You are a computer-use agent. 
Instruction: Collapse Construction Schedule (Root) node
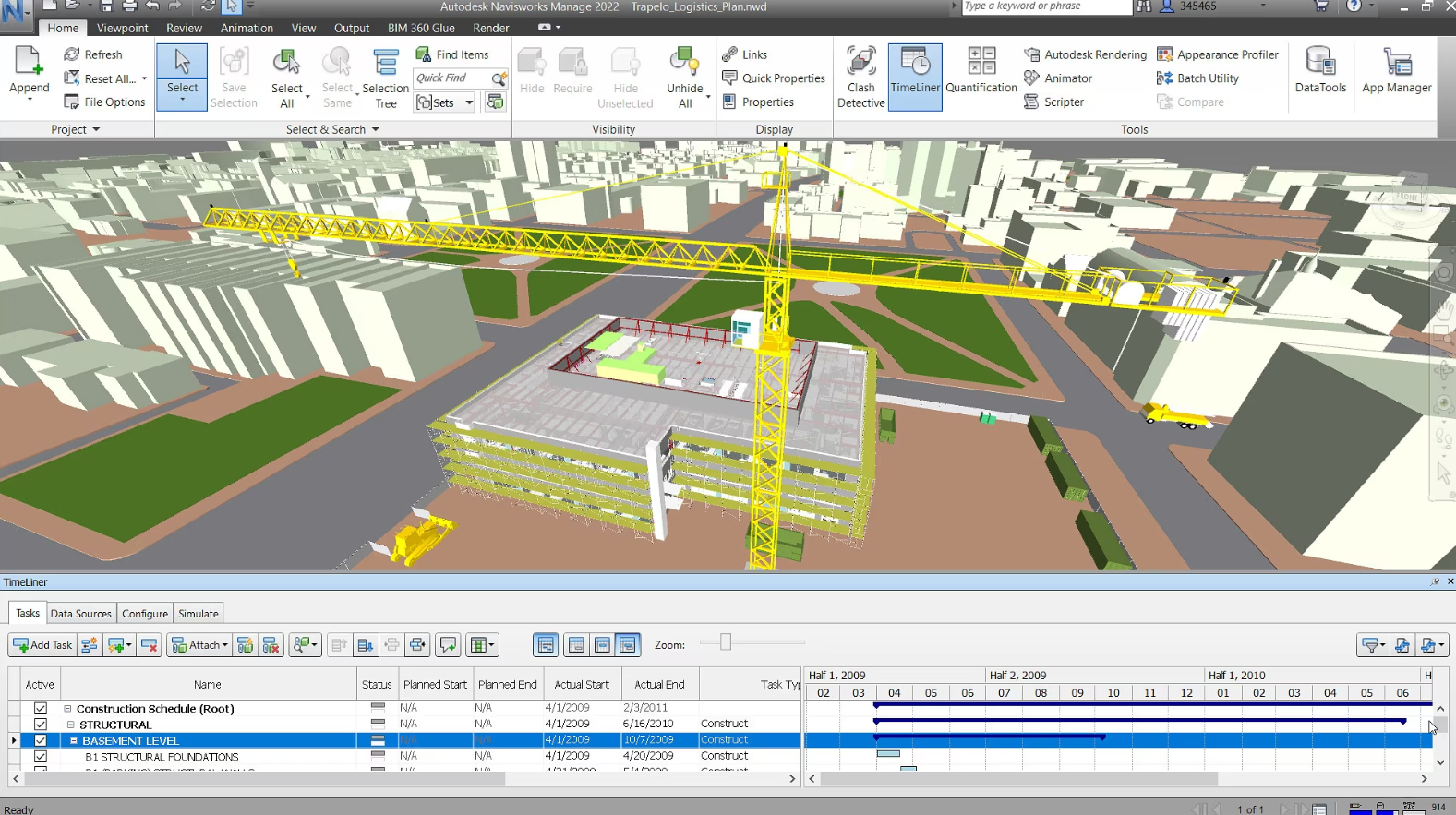coord(67,709)
